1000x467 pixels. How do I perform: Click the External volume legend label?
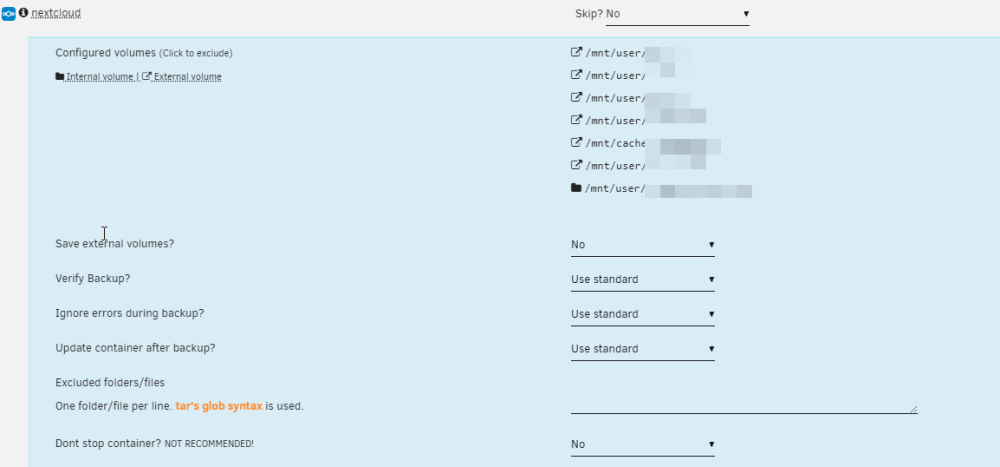[x=188, y=77]
